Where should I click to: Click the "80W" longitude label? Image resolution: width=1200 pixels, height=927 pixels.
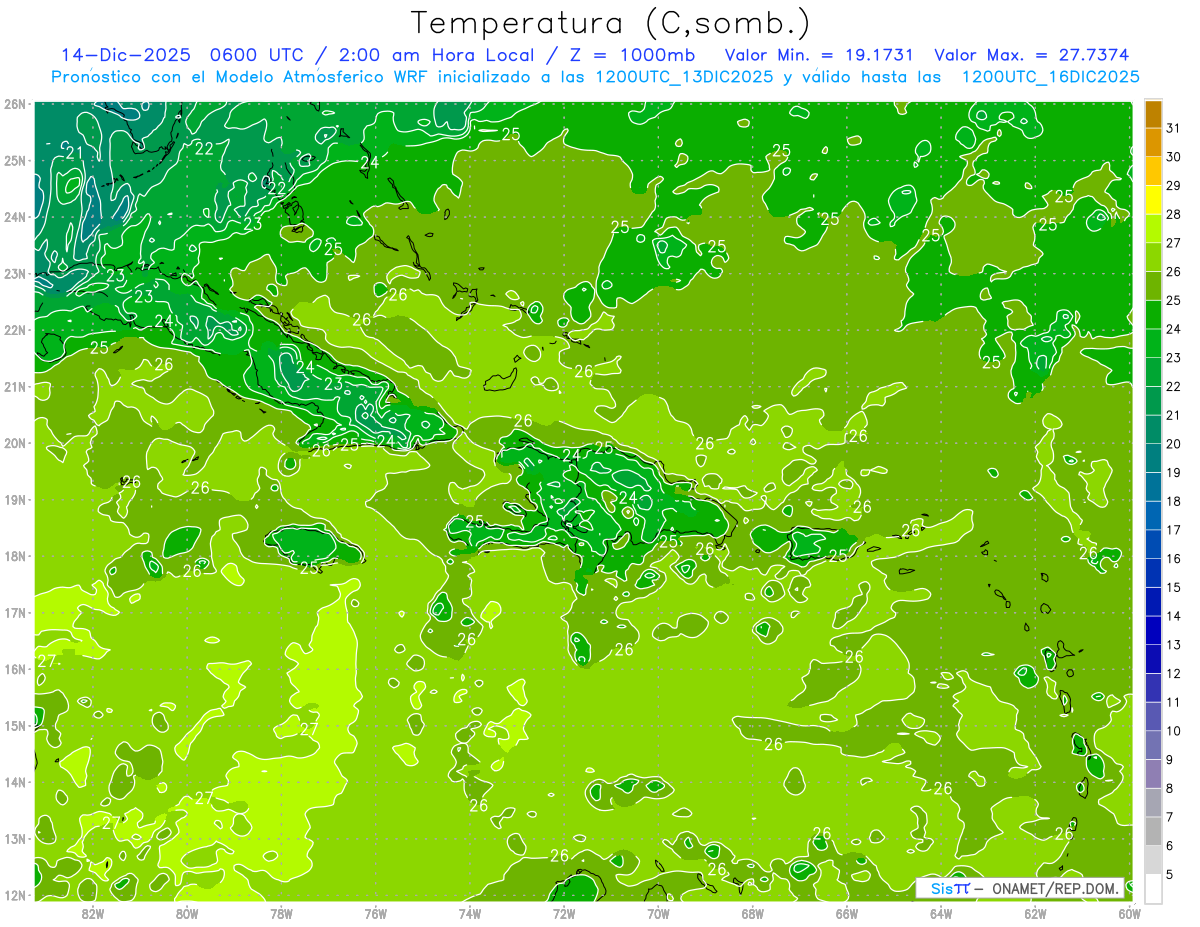pos(187,913)
